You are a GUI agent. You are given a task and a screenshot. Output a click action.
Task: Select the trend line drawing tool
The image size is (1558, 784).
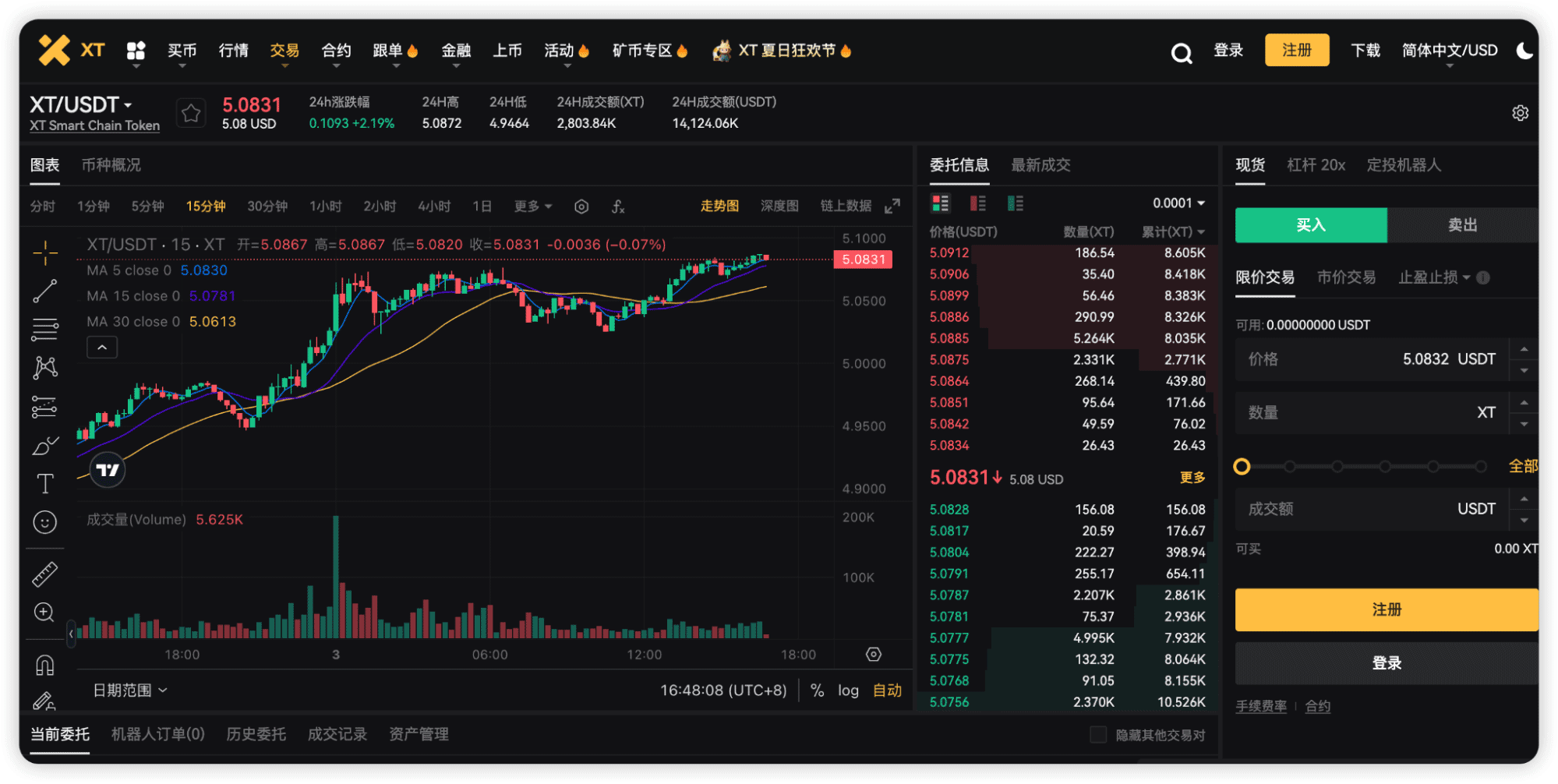tap(45, 291)
